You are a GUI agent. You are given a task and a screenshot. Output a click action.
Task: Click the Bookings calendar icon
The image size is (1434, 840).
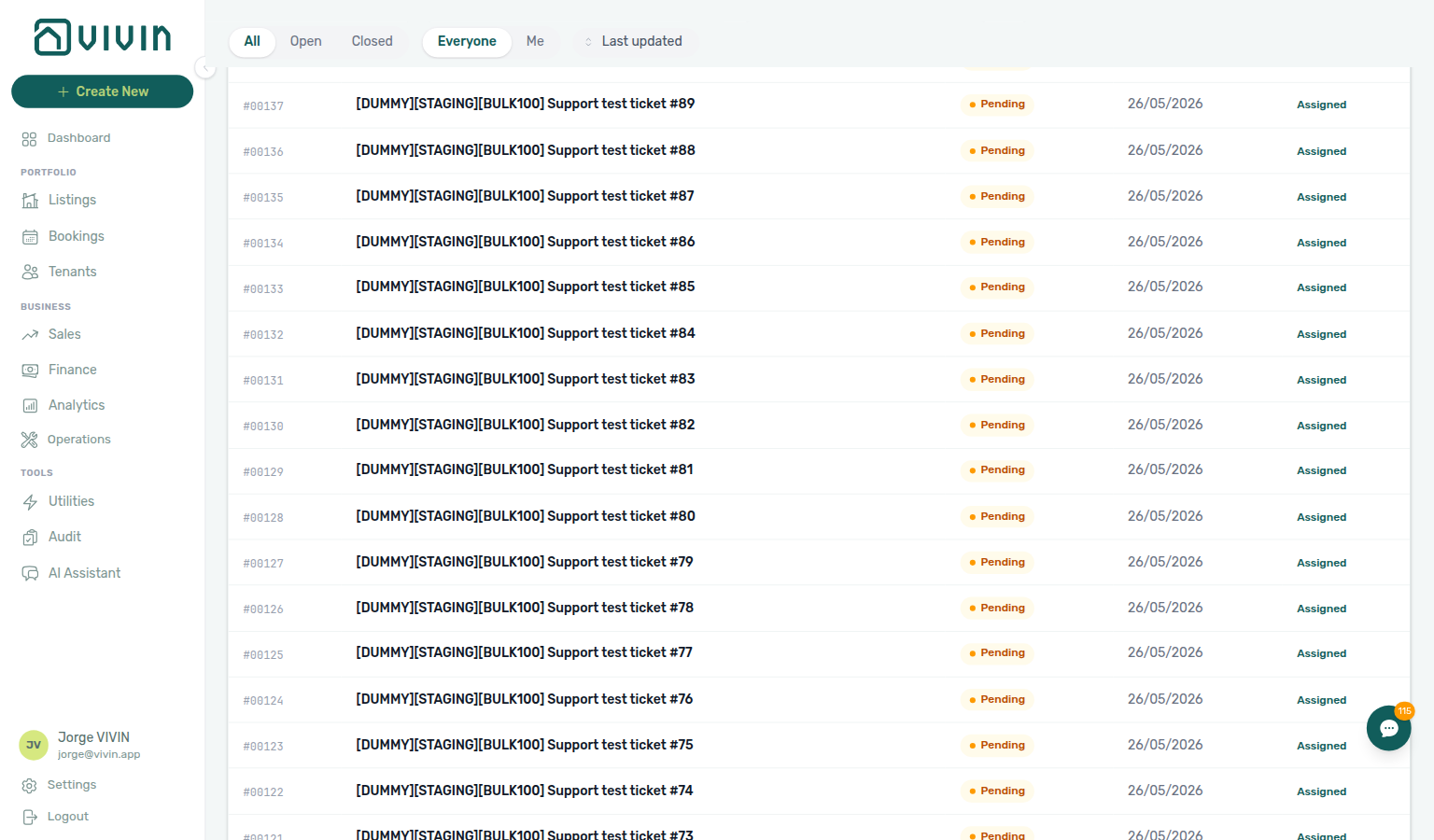point(30,237)
